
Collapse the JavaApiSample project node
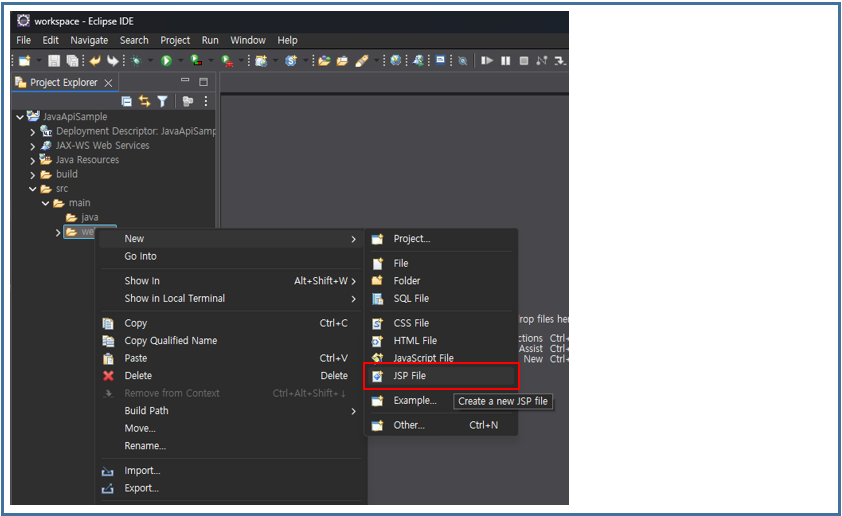[20, 117]
